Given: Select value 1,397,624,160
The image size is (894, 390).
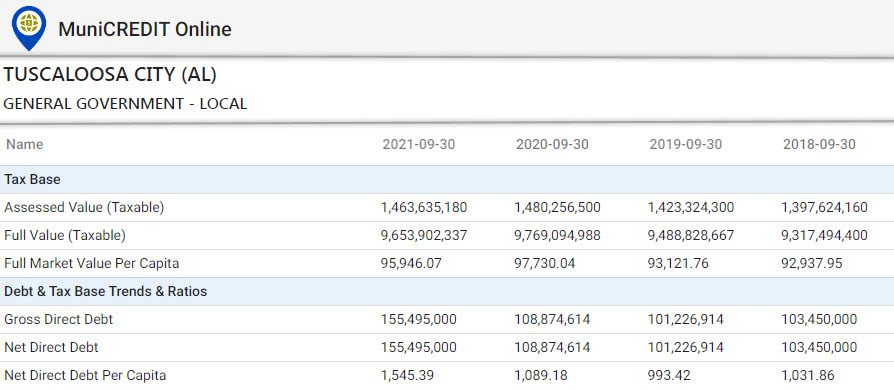Looking at the screenshot, I should click(824, 208).
